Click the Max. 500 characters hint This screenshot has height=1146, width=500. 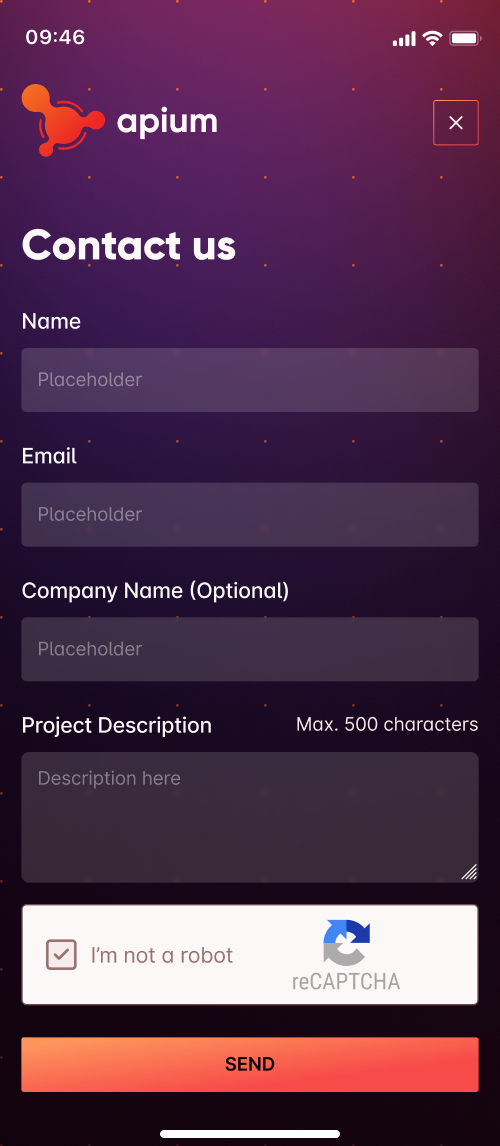click(387, 724)
